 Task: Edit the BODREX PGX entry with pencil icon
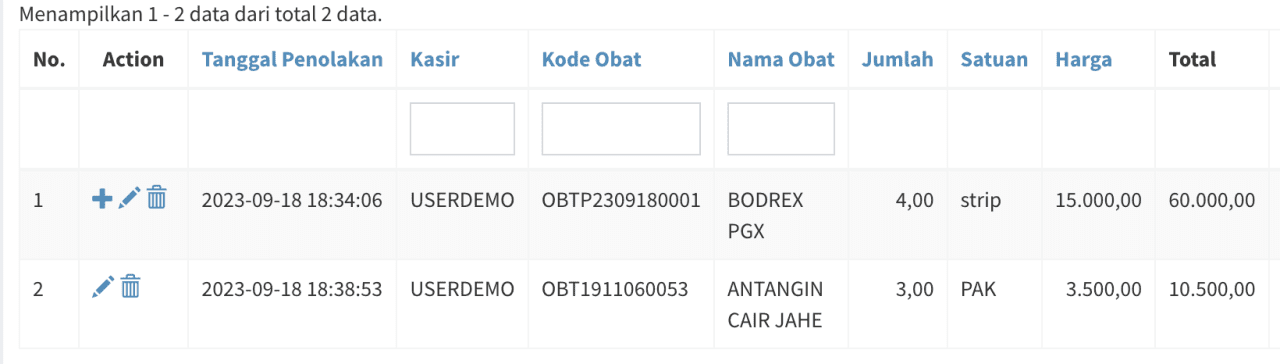[x=129, y=198]
